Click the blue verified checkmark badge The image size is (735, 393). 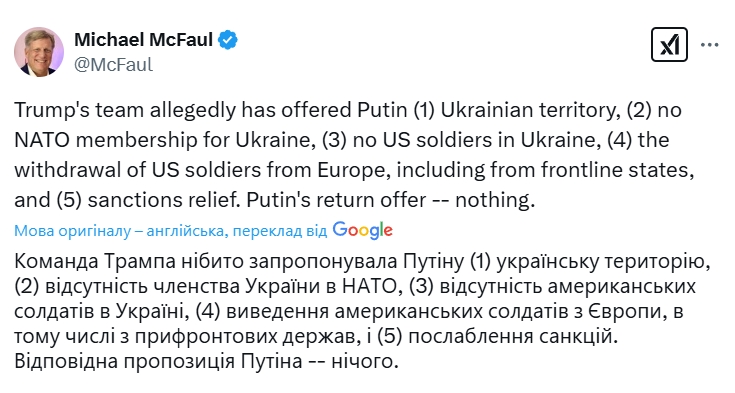point(228,40)
